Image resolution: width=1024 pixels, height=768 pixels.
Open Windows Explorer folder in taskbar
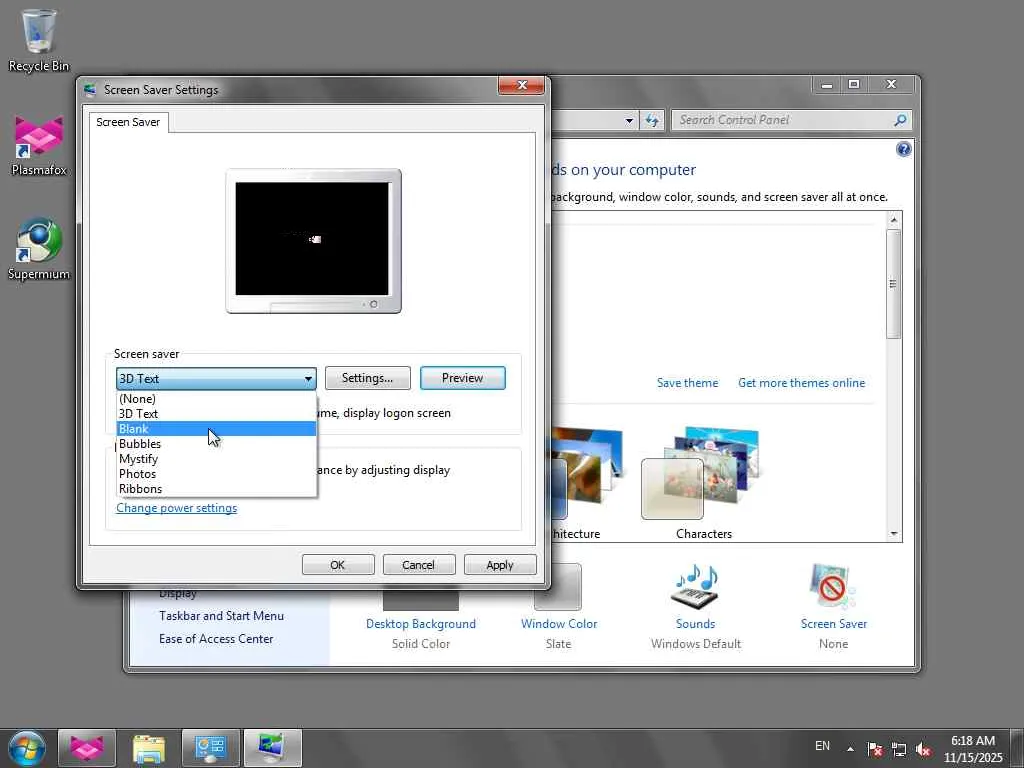pyautogui.click(x=149, y=748)
